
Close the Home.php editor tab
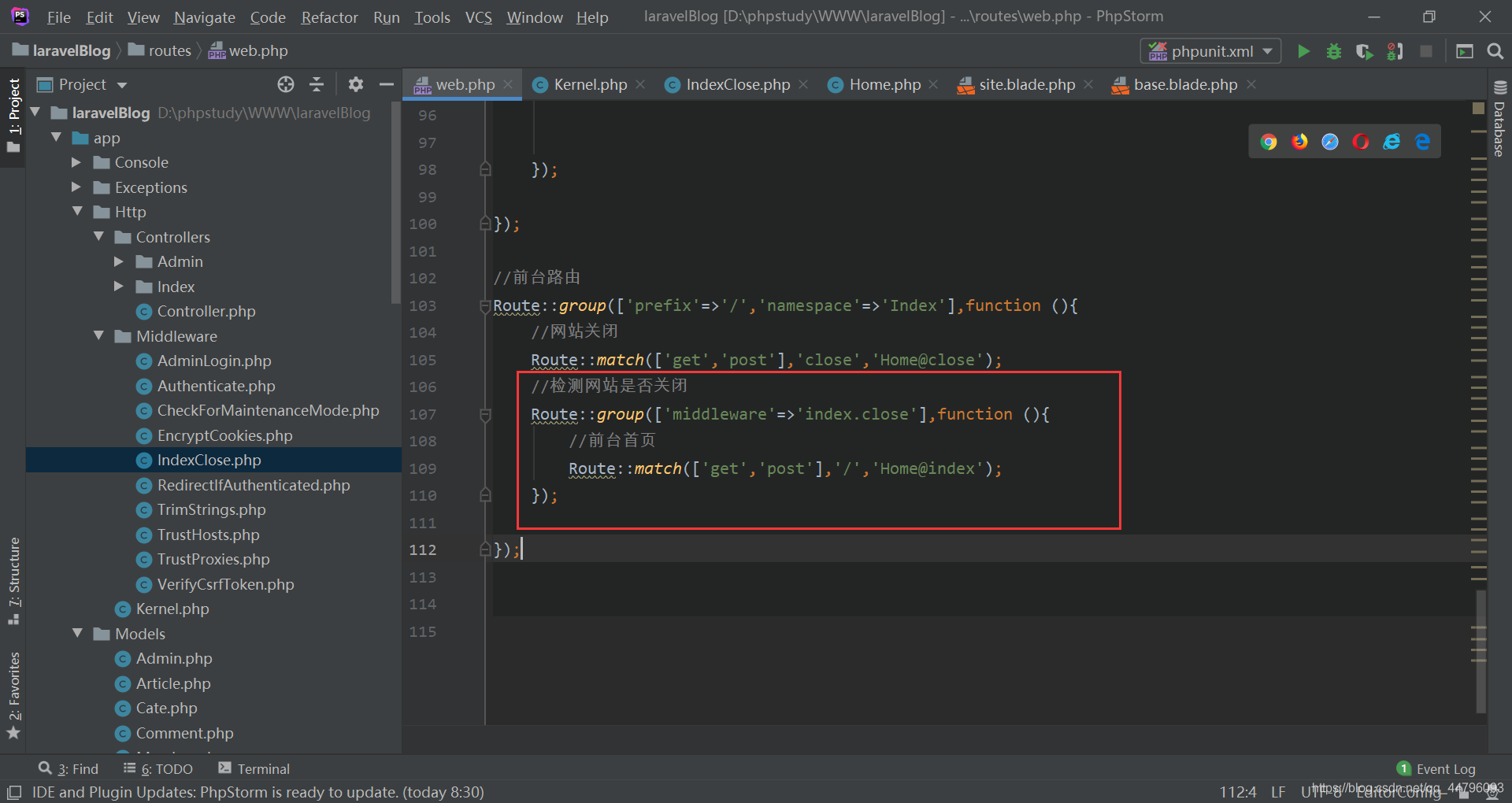pos(933,84)
